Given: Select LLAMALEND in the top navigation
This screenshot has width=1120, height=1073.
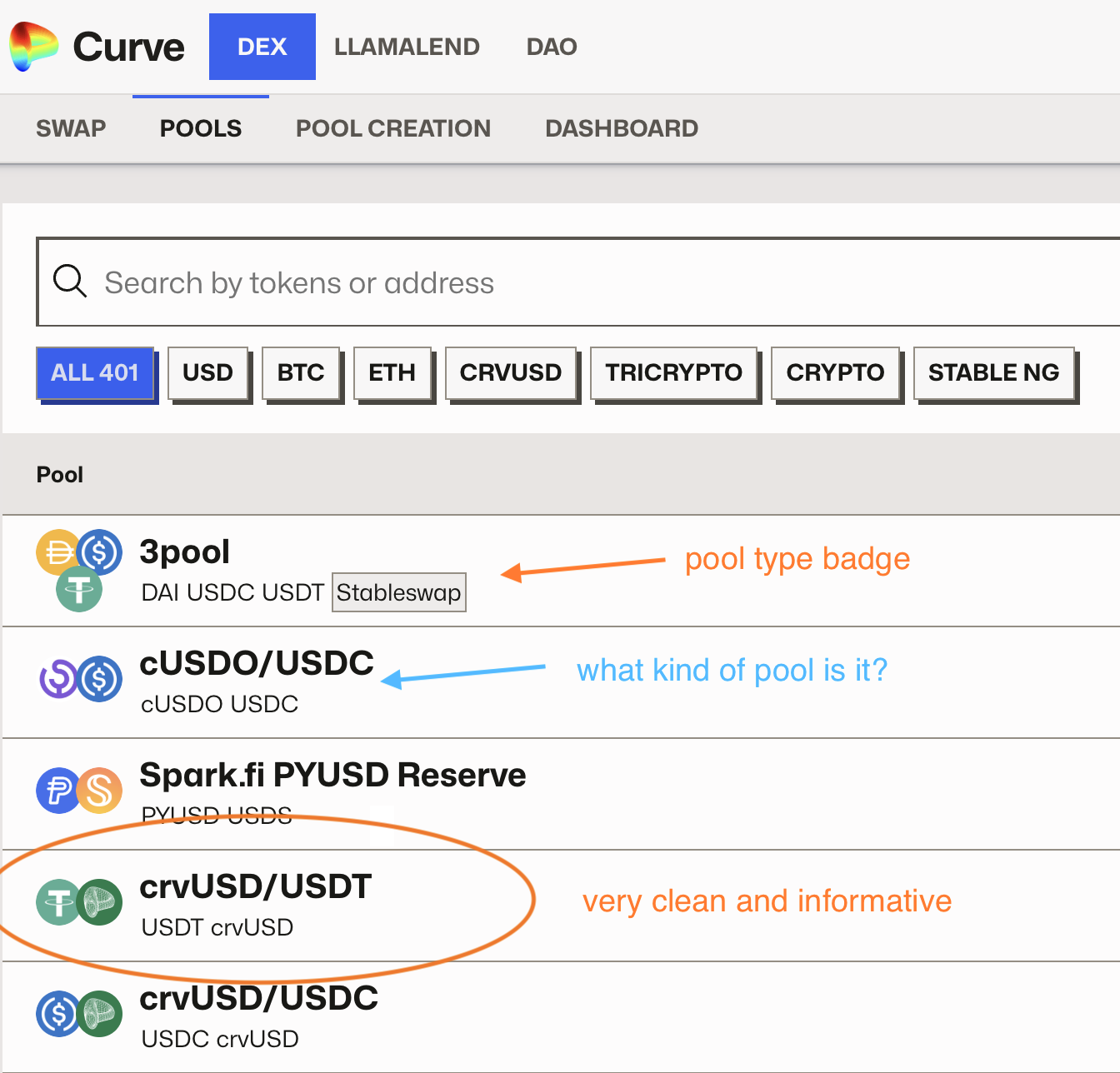Looking at the screenshot, I should pos(407,47).
